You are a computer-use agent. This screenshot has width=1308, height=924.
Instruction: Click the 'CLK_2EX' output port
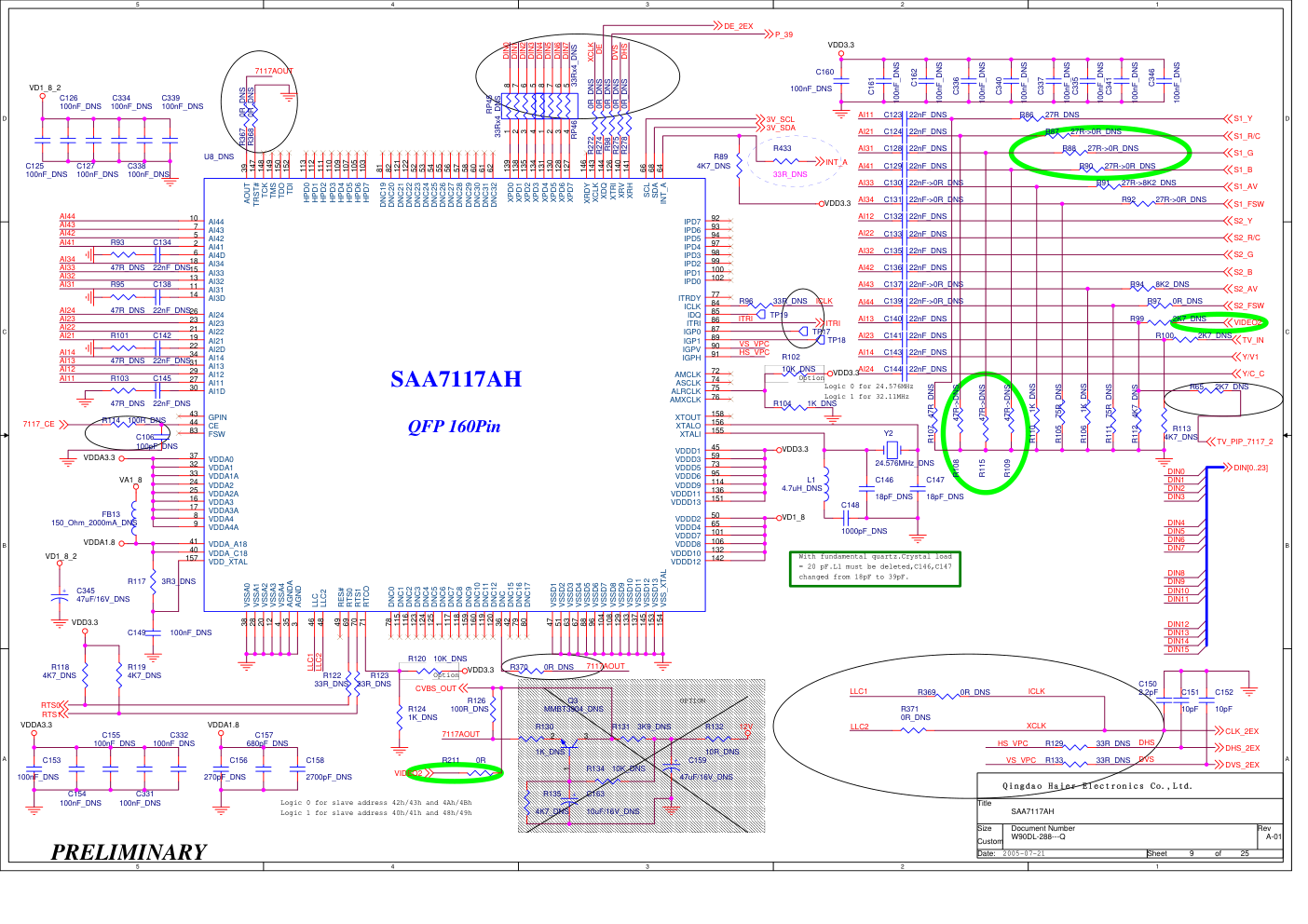tap(1242, 731)
